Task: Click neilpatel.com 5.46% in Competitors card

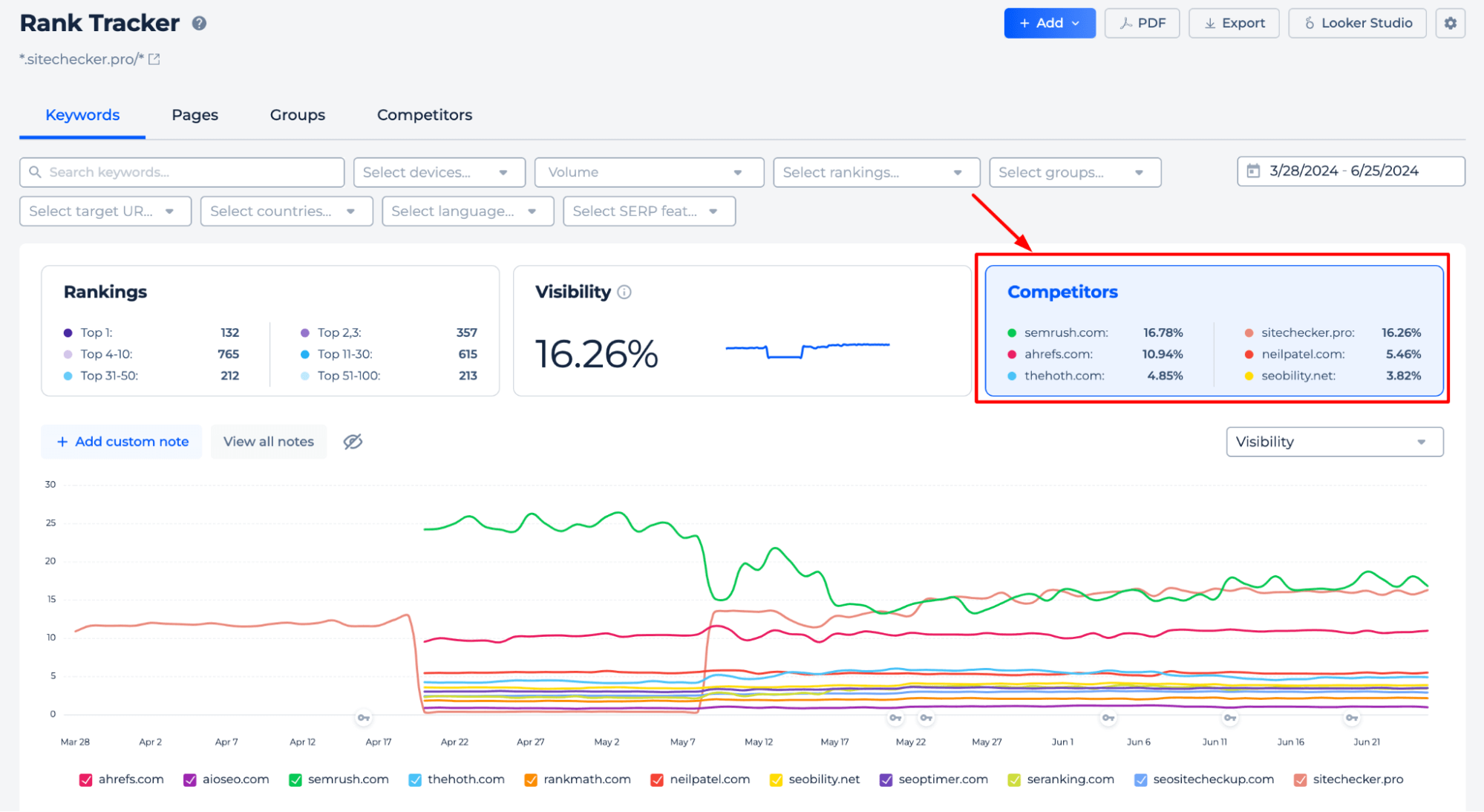Action: 1333,354
